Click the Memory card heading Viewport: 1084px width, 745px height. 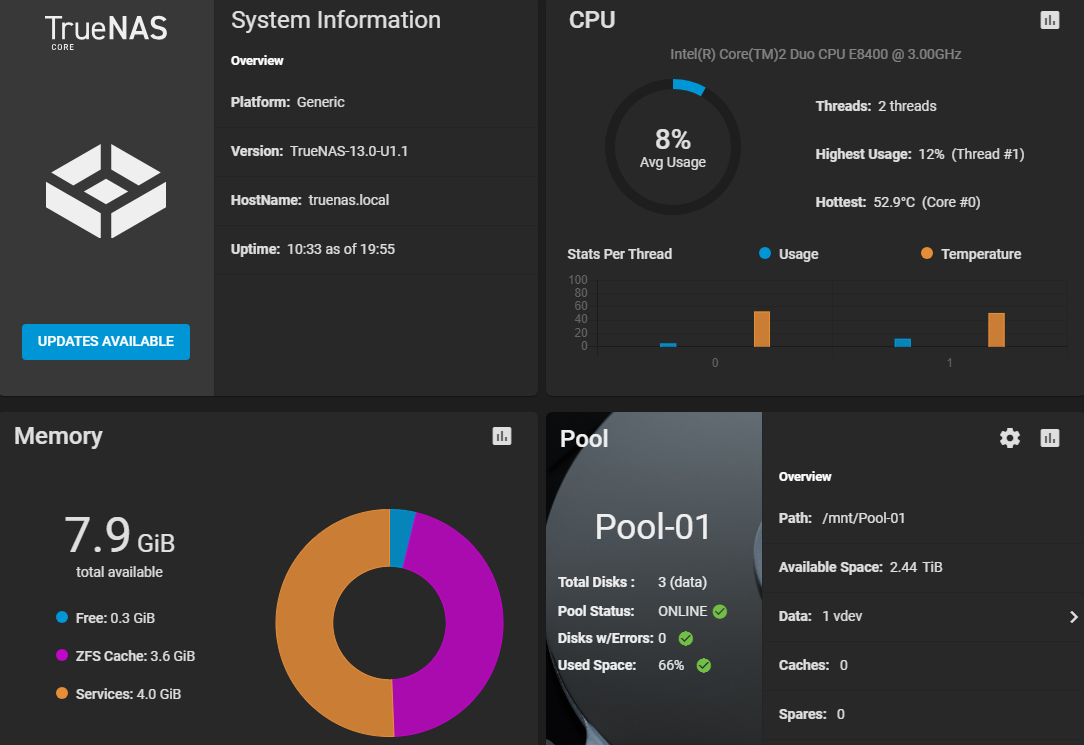click(x=58, y=436)
